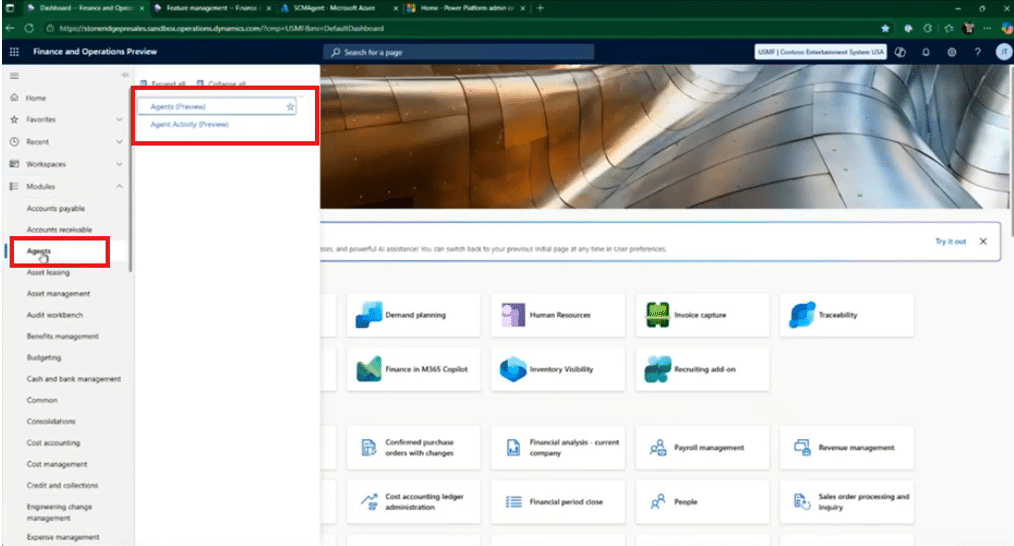Open the Inventory Visibility tile
This screenshot has height=546, width=1014.
click(558, 369)
